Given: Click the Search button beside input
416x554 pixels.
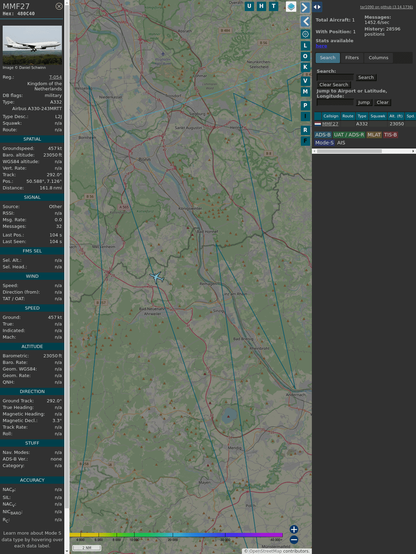Looking at the screenshot, I should 366,77.
